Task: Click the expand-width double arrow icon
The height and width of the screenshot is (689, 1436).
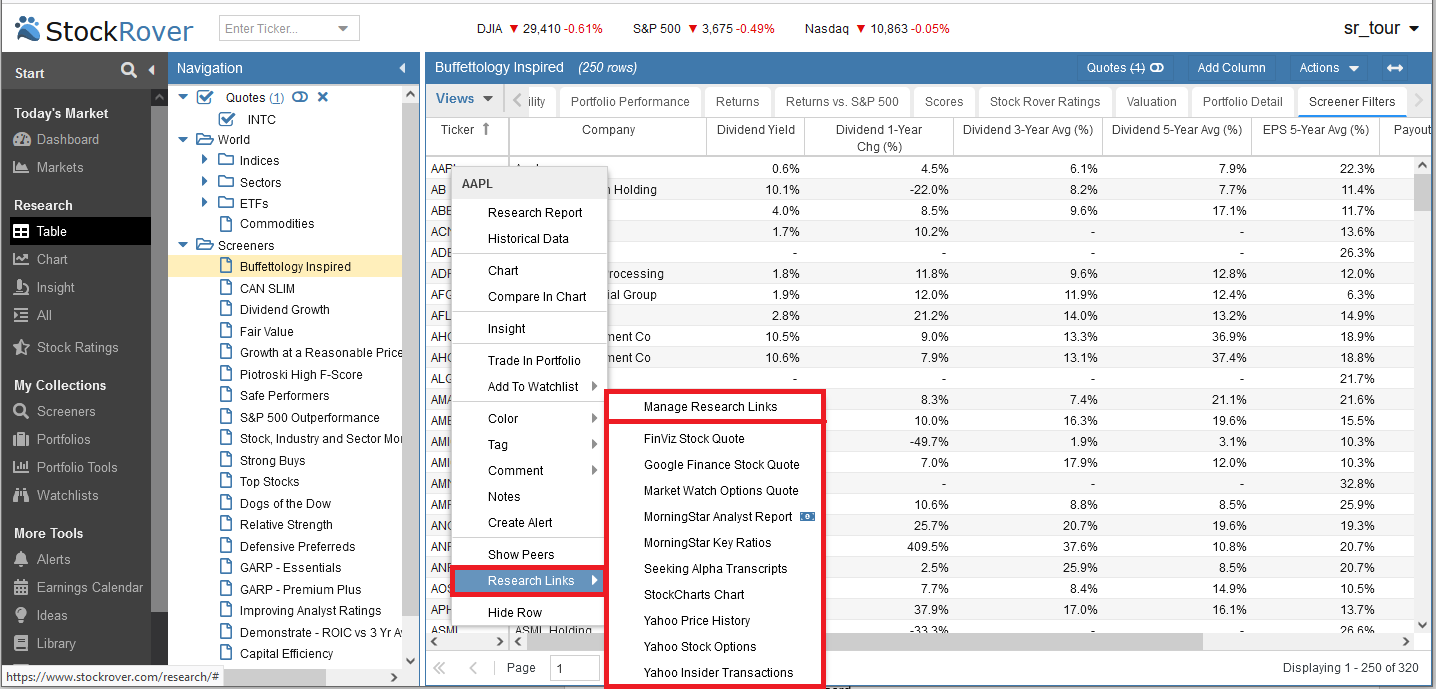Action: pyautogui.click(x=1395, y=68)
